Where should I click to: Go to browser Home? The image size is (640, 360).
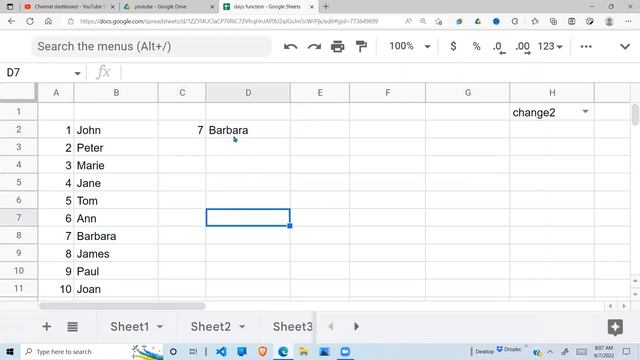[x=48, y=21]
